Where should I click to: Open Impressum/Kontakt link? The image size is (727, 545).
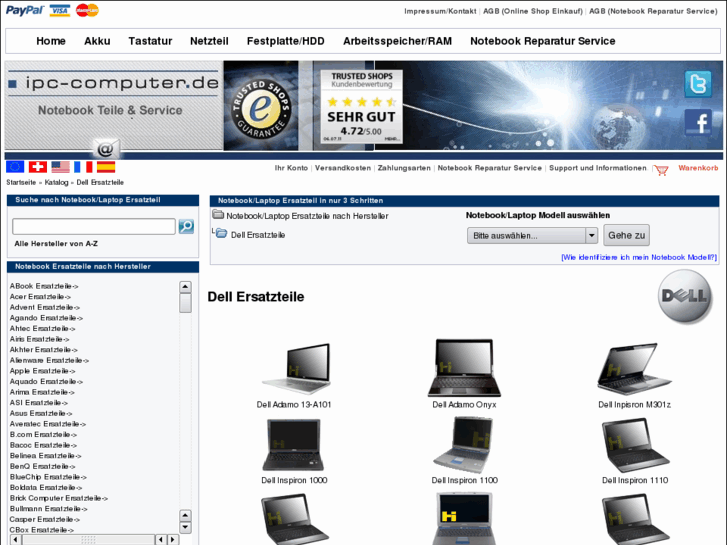[440, 11]
